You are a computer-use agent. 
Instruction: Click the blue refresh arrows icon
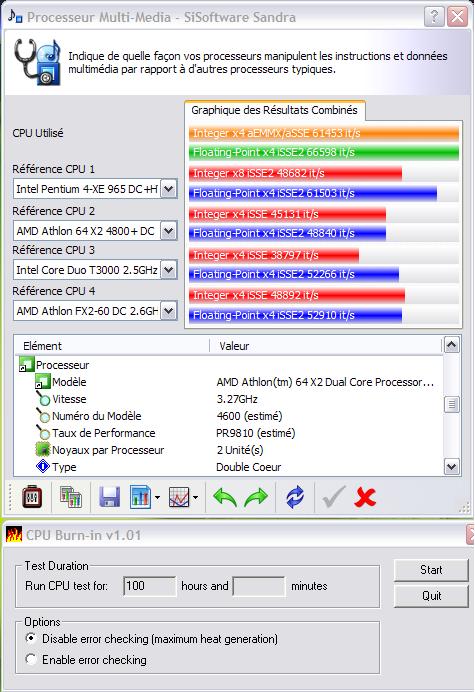coord(295,497)
